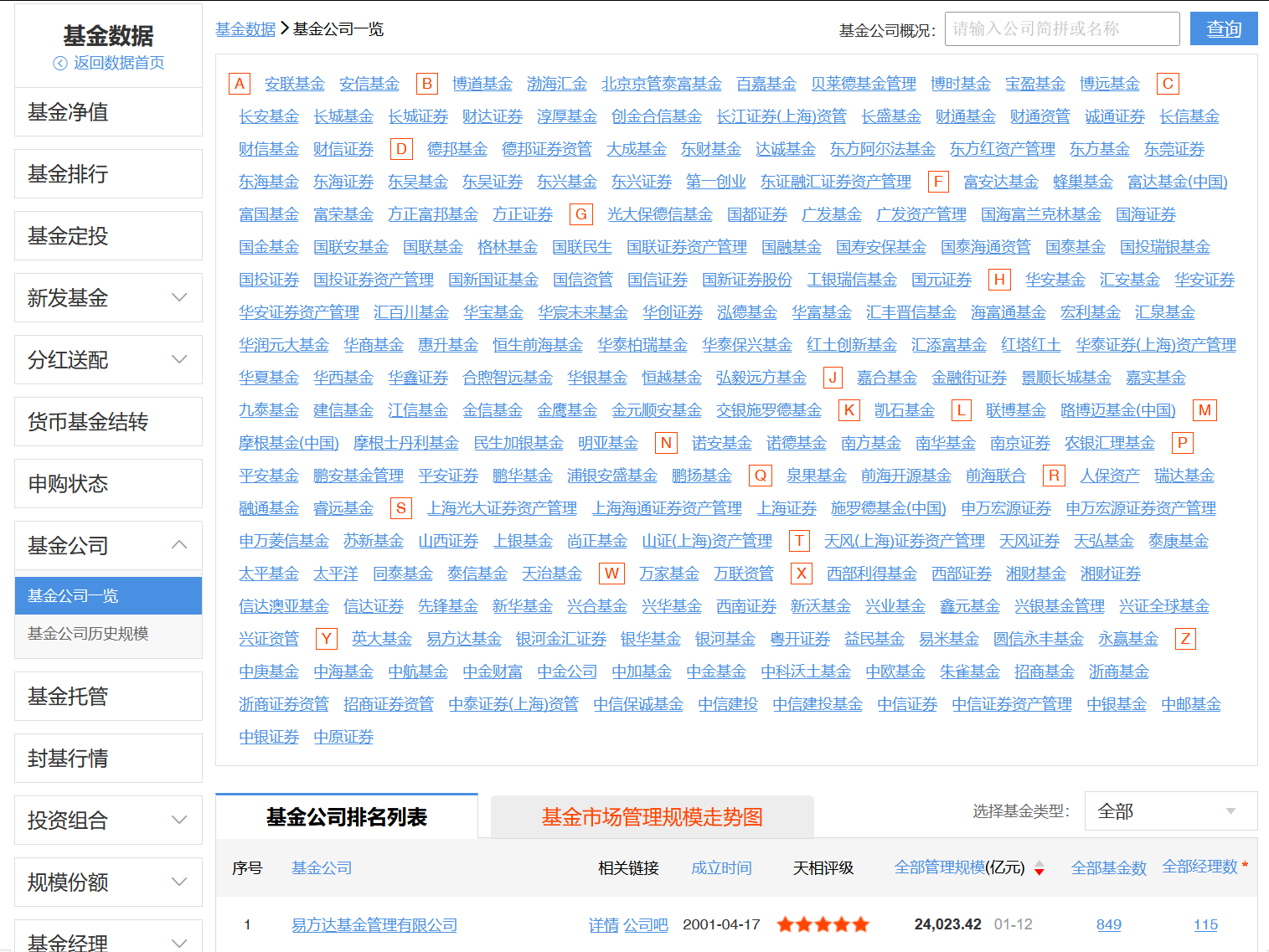
Task: Click the letter M index box
Action: (x=1204, y=409)
